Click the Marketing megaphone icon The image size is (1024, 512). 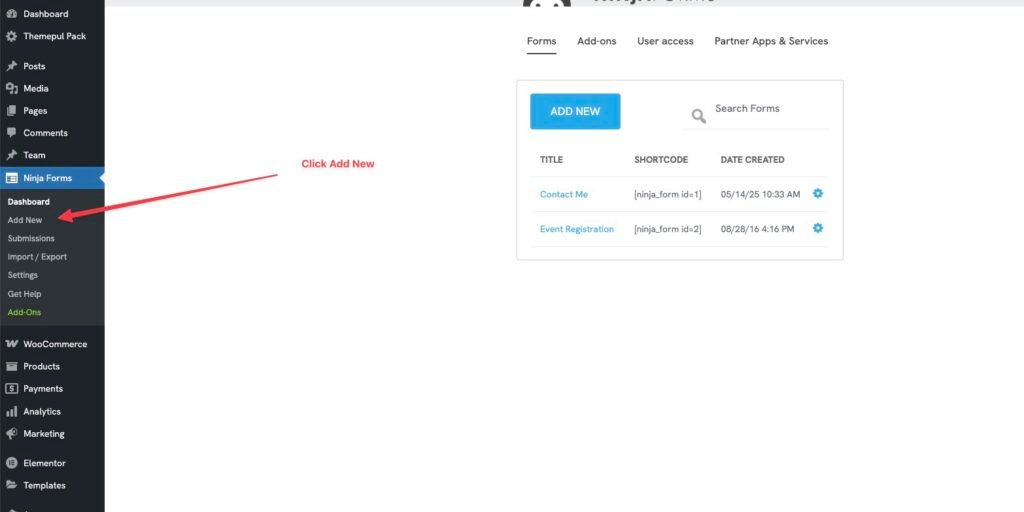pos(11,434)
